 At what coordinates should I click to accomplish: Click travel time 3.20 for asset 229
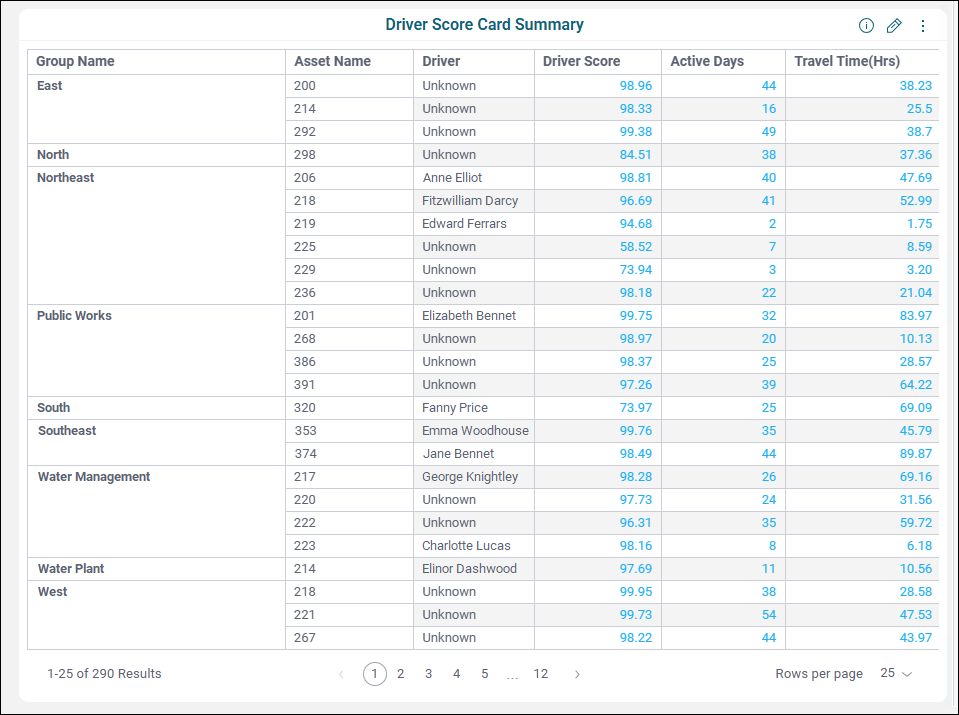[919, 270]
